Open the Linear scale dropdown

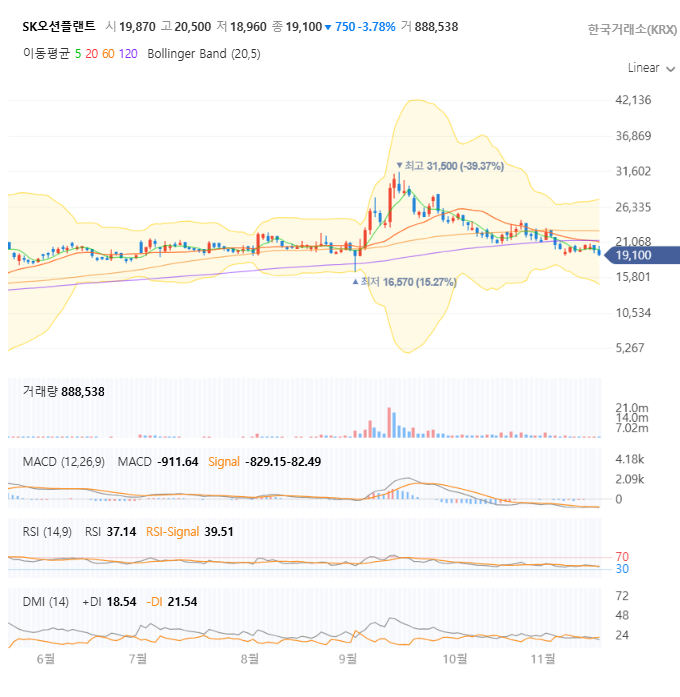651,68
